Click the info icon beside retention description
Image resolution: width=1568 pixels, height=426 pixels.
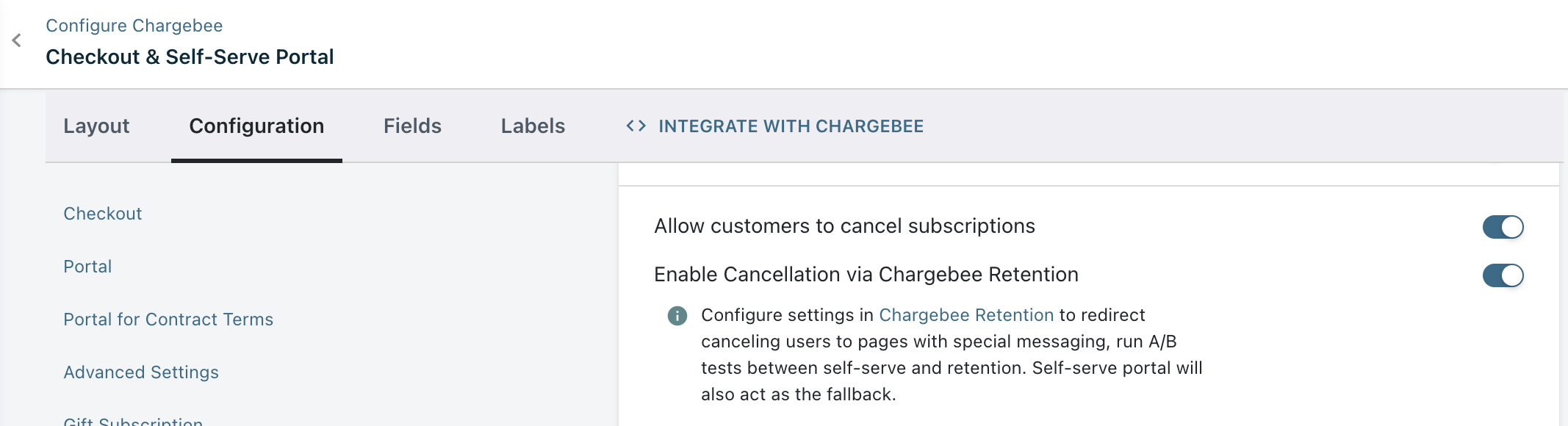point(677,316)
